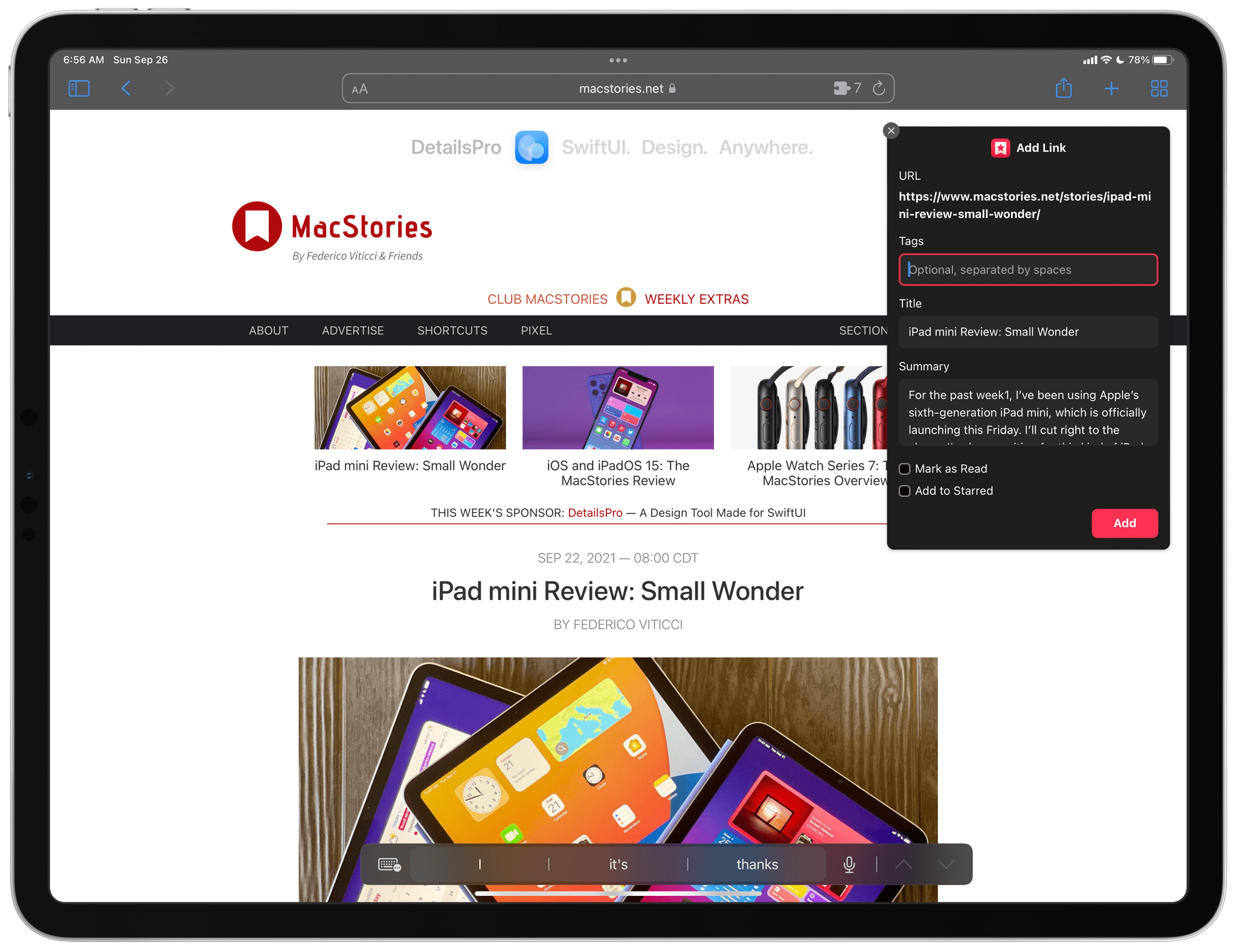Image resolution: width=1237 pixels, height=952 pixels.
Task: Click the close X button on Add Link panel
Action: [892, 131]
